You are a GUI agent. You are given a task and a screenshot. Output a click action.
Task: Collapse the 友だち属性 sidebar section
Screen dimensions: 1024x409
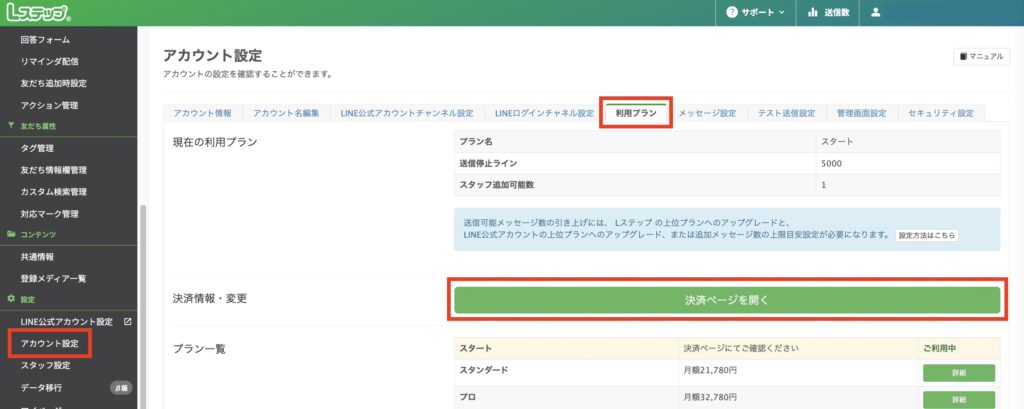(x=31, y=126)
